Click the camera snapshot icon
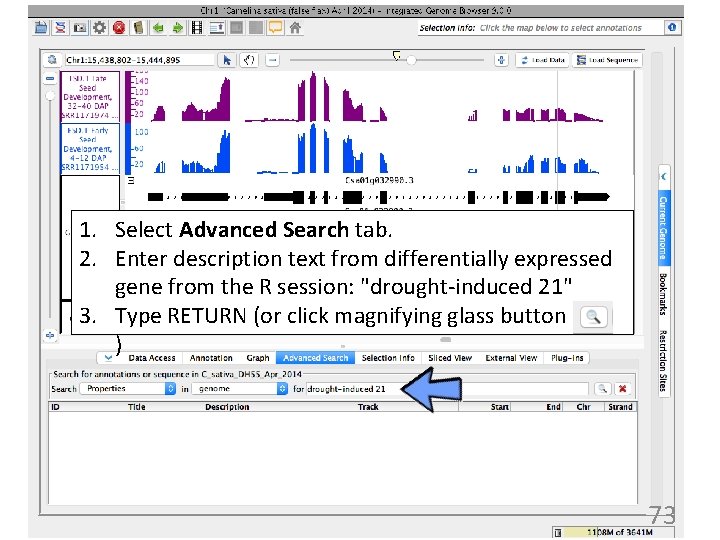 pos(80,28)
